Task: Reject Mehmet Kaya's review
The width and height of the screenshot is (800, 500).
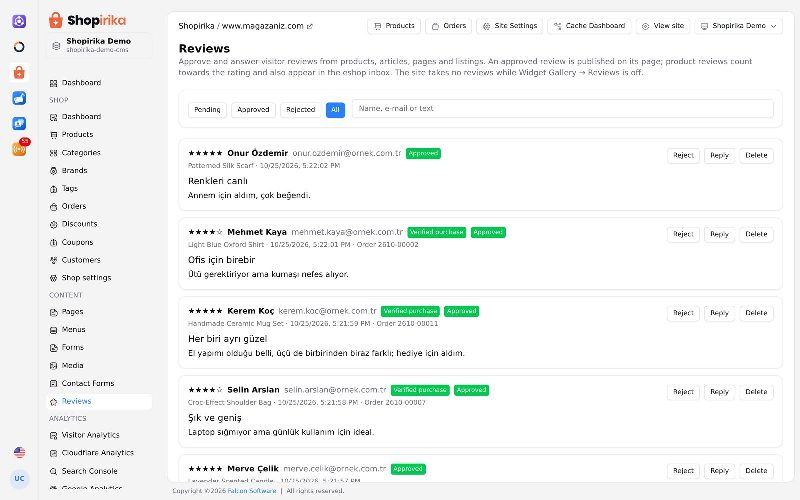Action: click(683, 234)
